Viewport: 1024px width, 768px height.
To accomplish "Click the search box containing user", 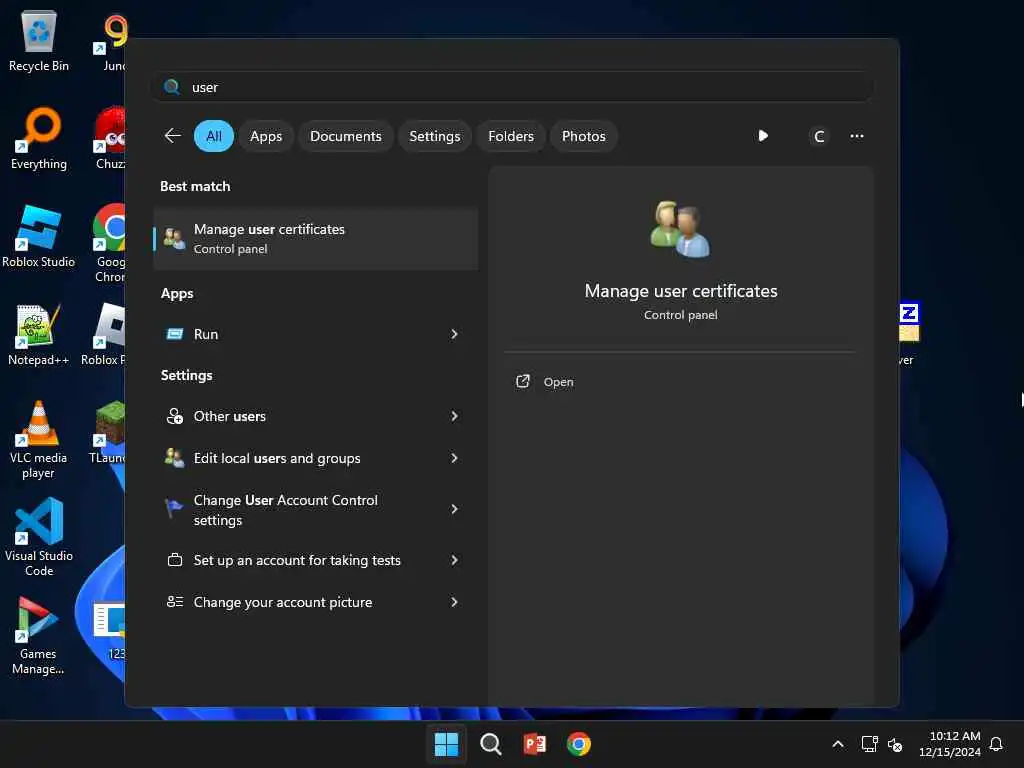I will pyautogui.click(x=512, y=87).
